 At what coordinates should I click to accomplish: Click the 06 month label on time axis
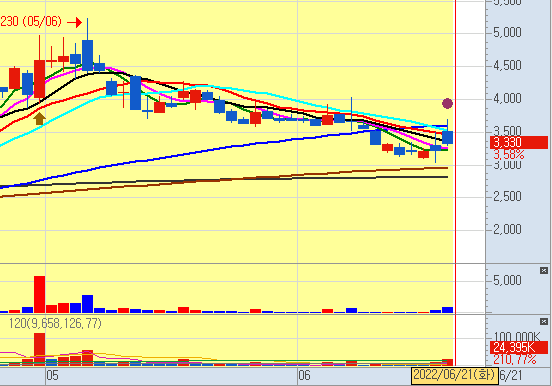tap(304, 375)
